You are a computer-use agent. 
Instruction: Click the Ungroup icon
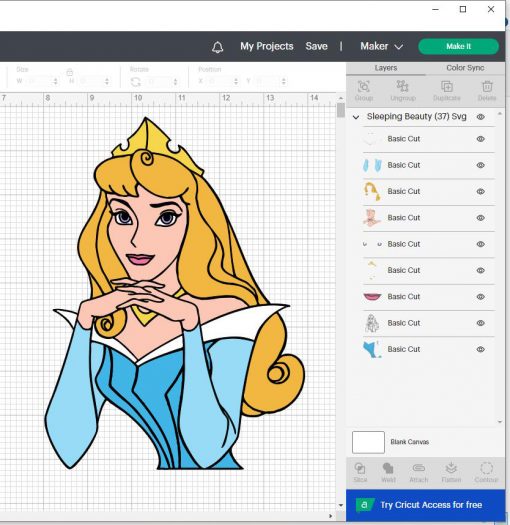[x=402, y=86]
